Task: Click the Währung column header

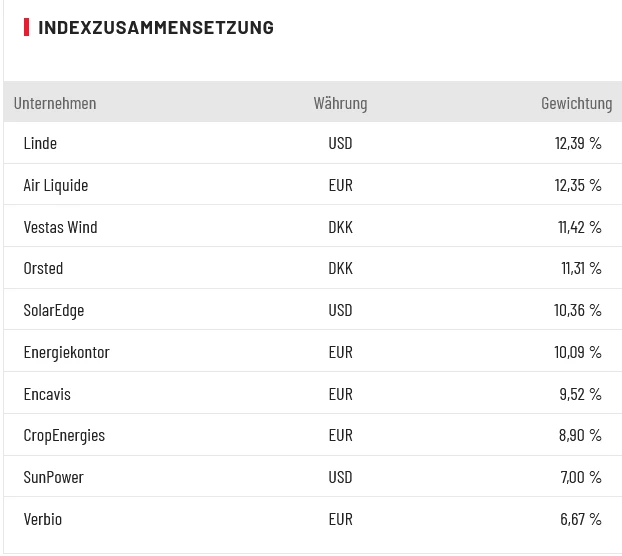Action: pos(340,103)
